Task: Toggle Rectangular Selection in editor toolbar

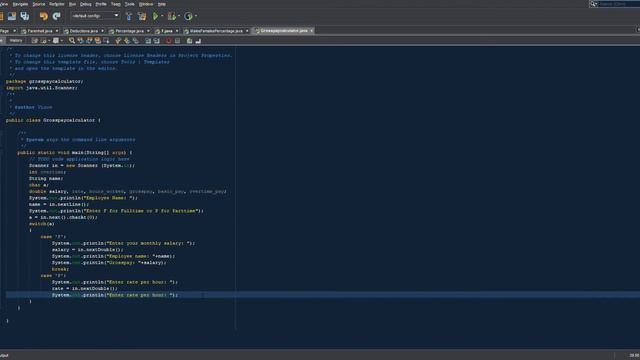Action: (x=106, y=40)
